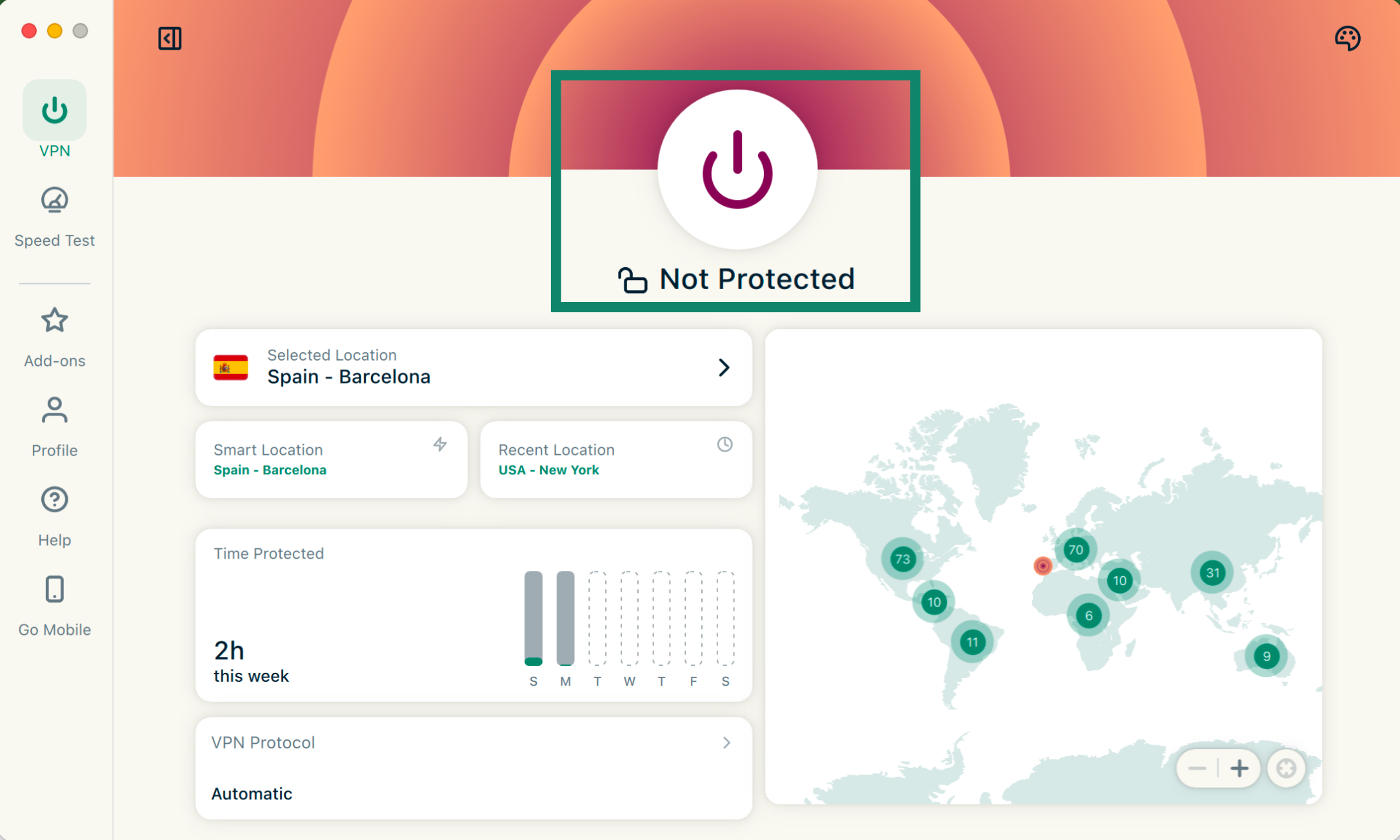Image resolution: width=1400 pixels, height=840 pixels.
Task: Click the Go Mobile phone icon
Action: 54,590
